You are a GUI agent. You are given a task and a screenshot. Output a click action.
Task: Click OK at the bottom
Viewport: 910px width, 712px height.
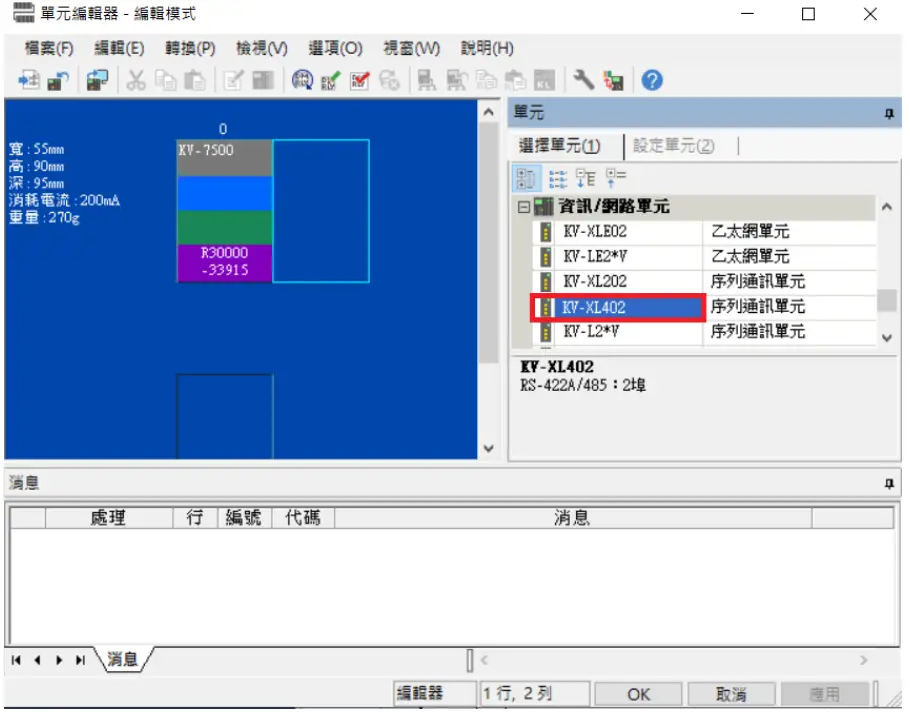[637, 694]
